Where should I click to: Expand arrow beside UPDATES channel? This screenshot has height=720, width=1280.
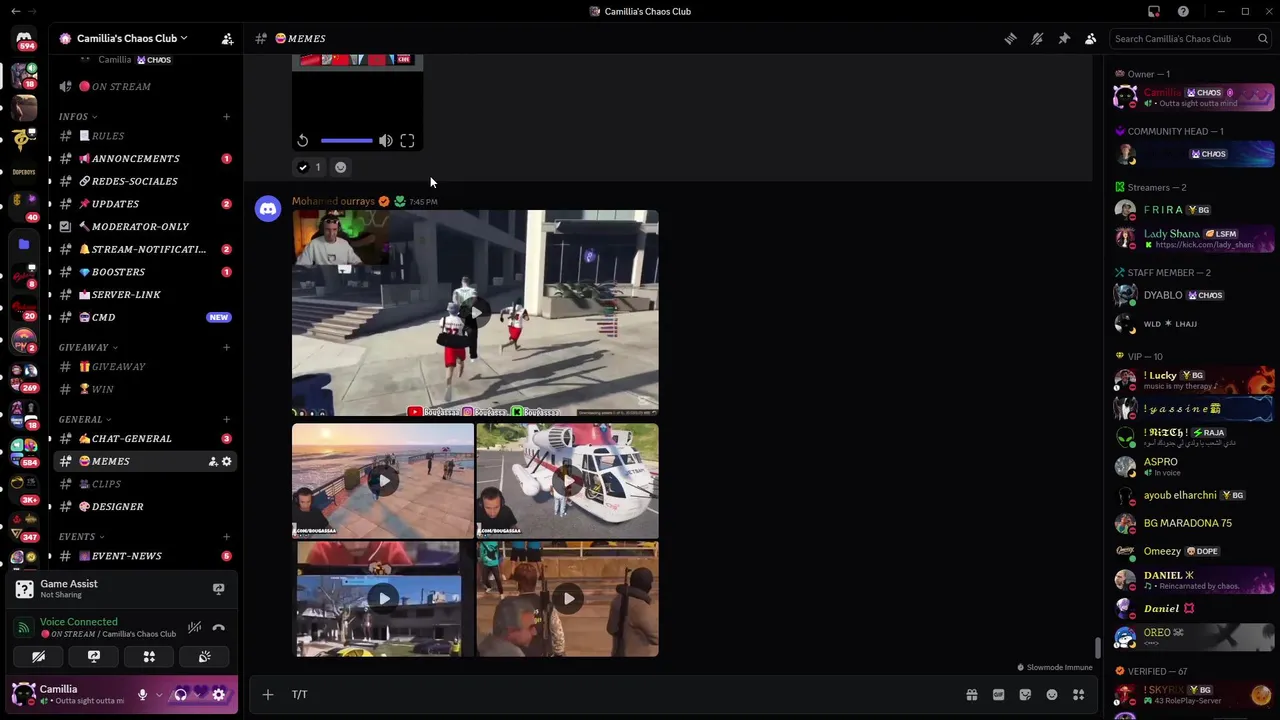point(49,204)
